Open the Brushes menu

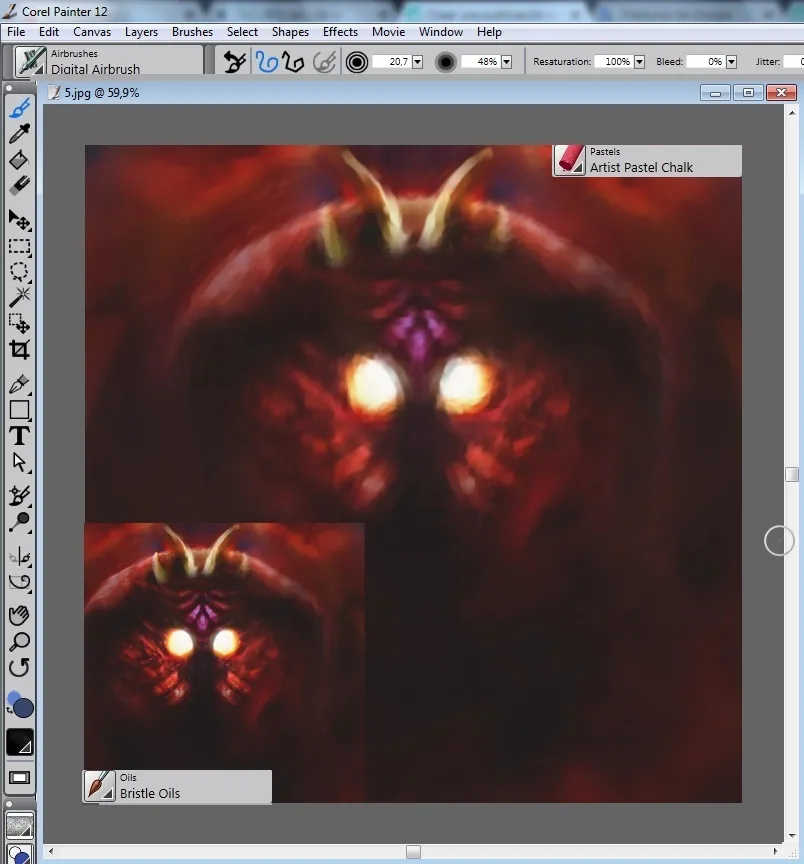click(192, 32)
